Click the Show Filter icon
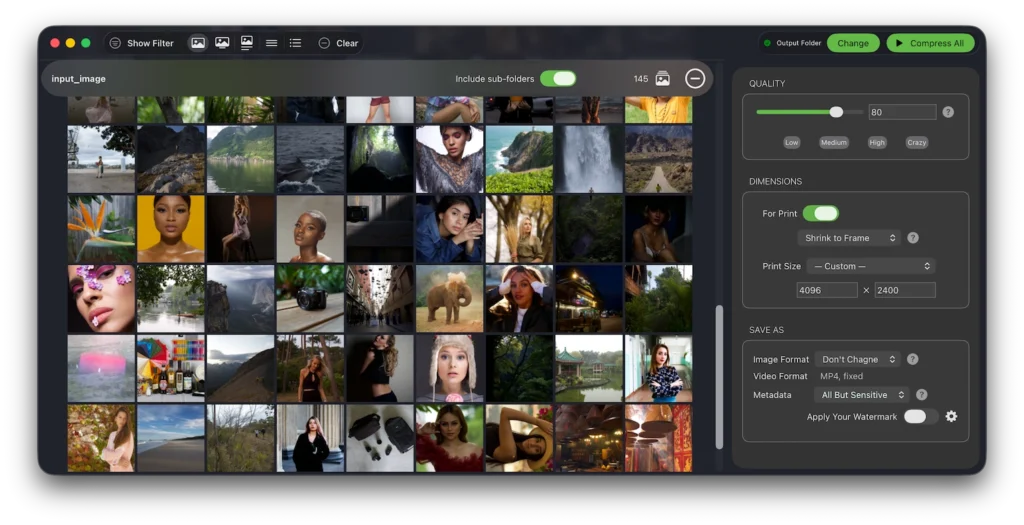The image size is (1024, 525). (x=115, y=43)
